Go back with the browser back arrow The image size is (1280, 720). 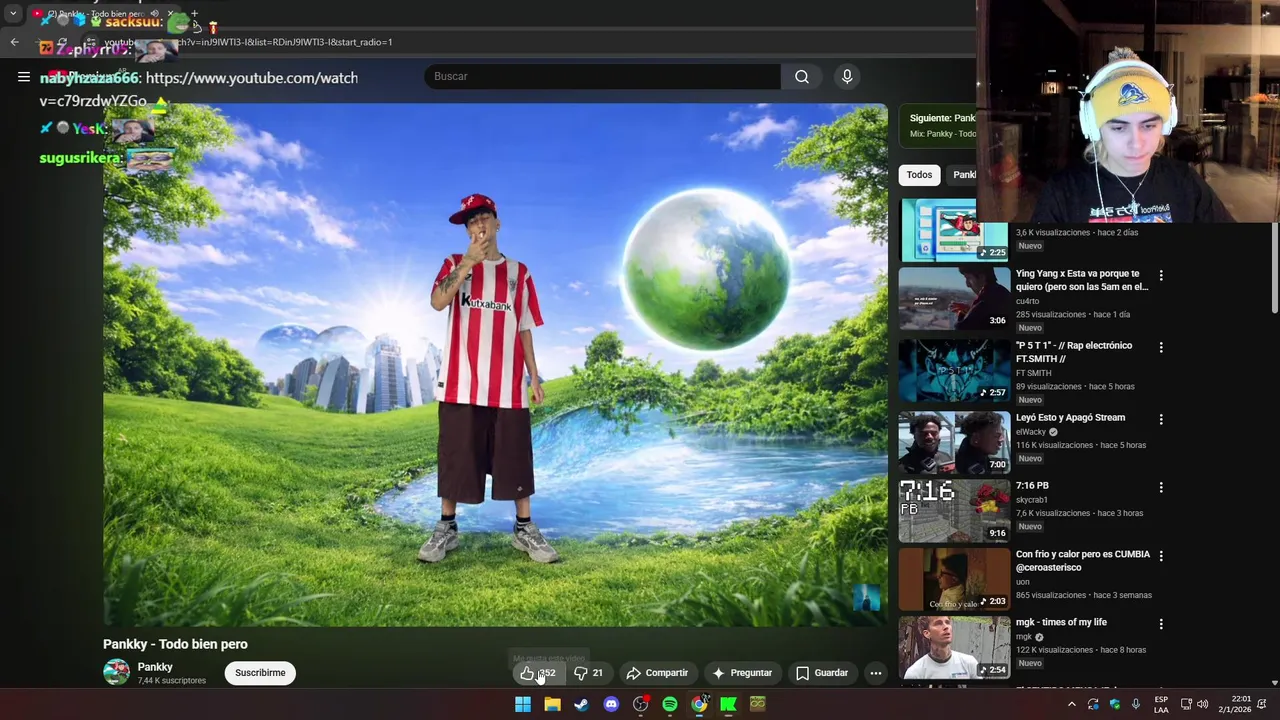[14, 42]
